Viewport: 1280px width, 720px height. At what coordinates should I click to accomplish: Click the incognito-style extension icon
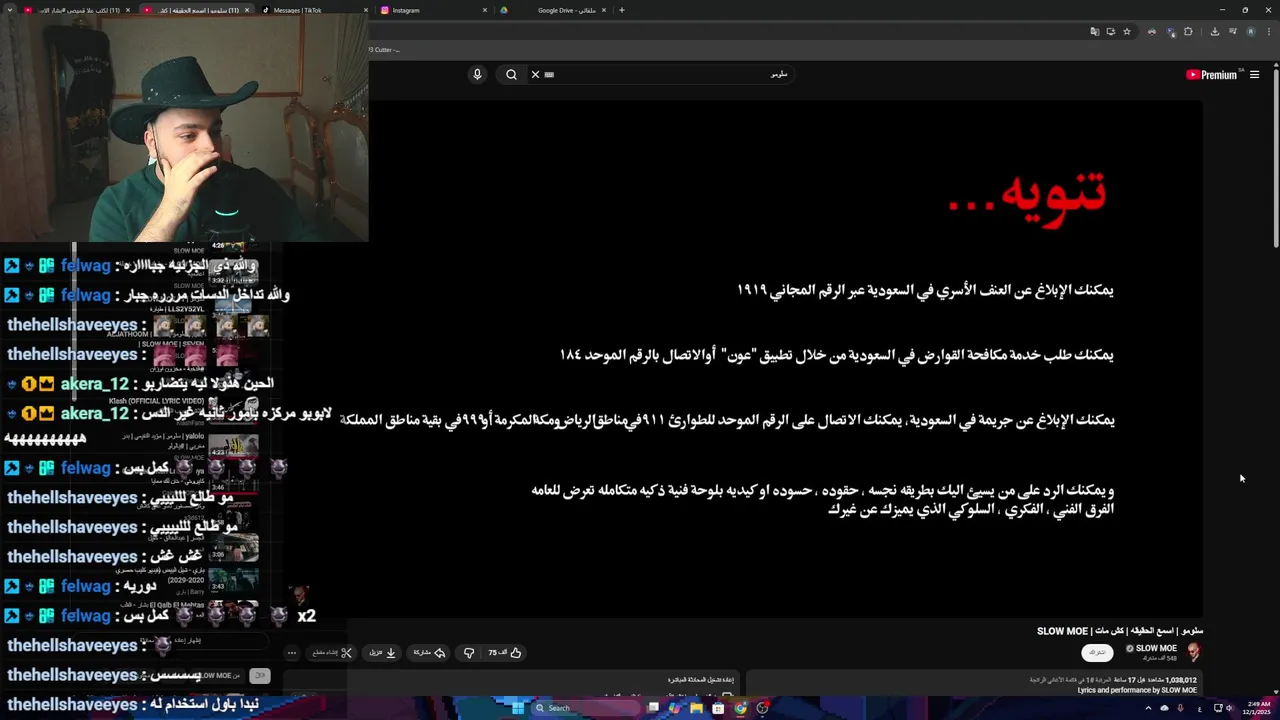click(1152, 31)
